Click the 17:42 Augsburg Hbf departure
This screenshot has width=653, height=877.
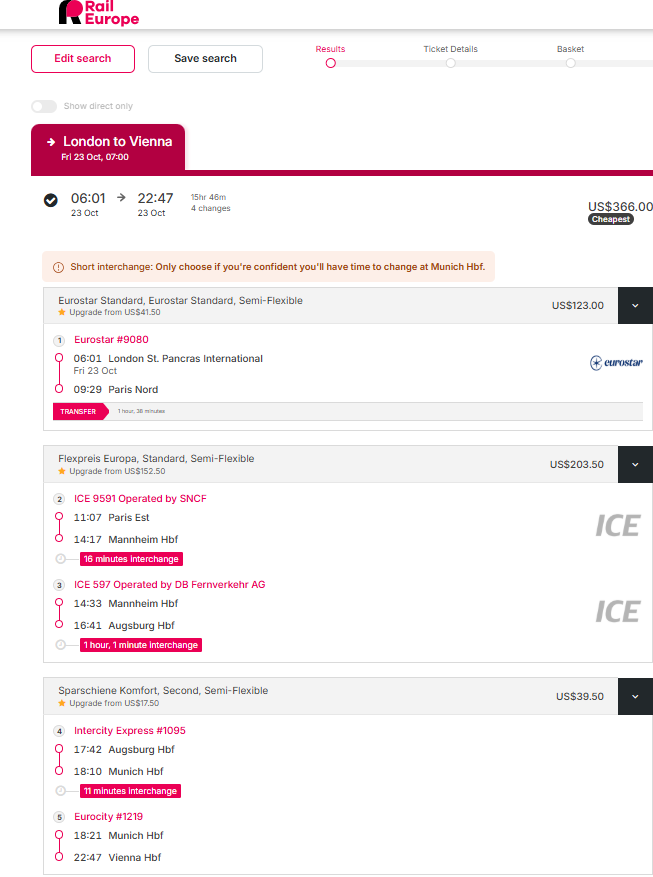point(124,749)
